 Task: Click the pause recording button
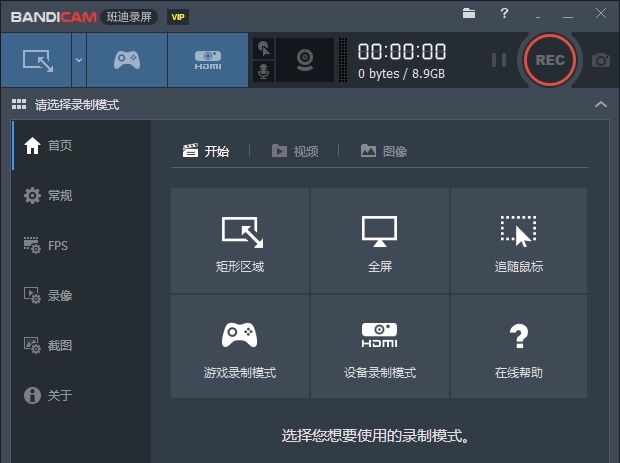point(499,60)
